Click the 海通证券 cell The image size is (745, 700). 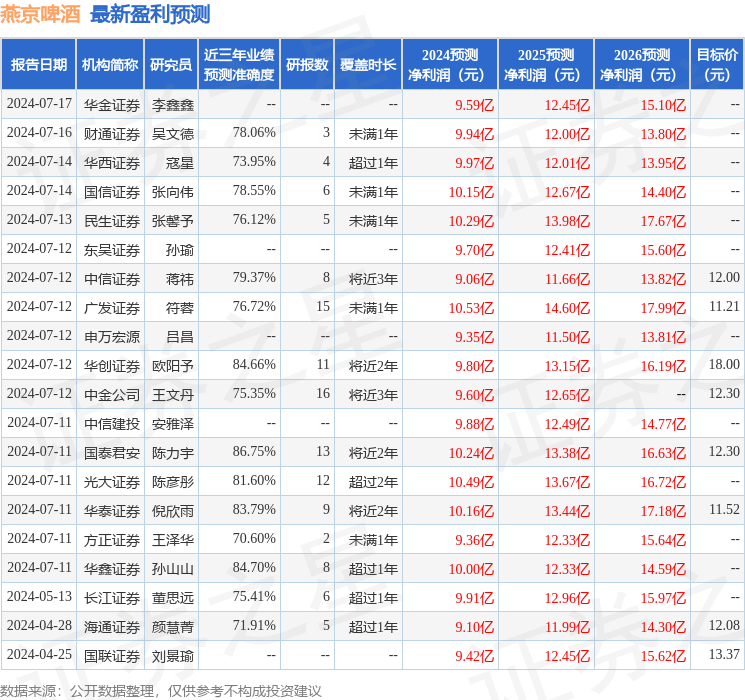pos(112,627)
